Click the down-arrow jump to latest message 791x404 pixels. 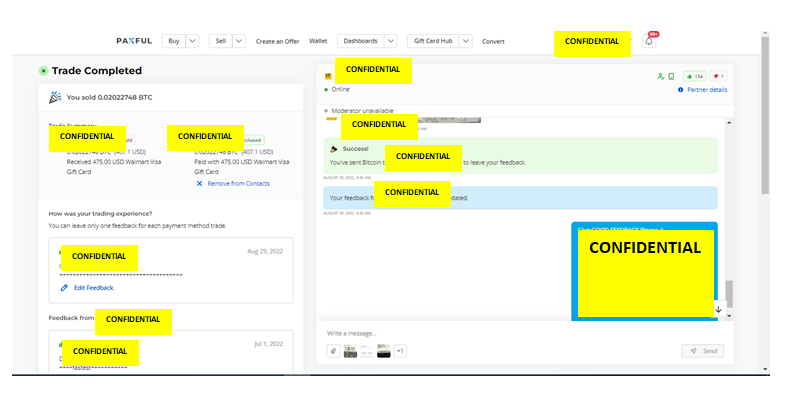(x=718, y=309)
